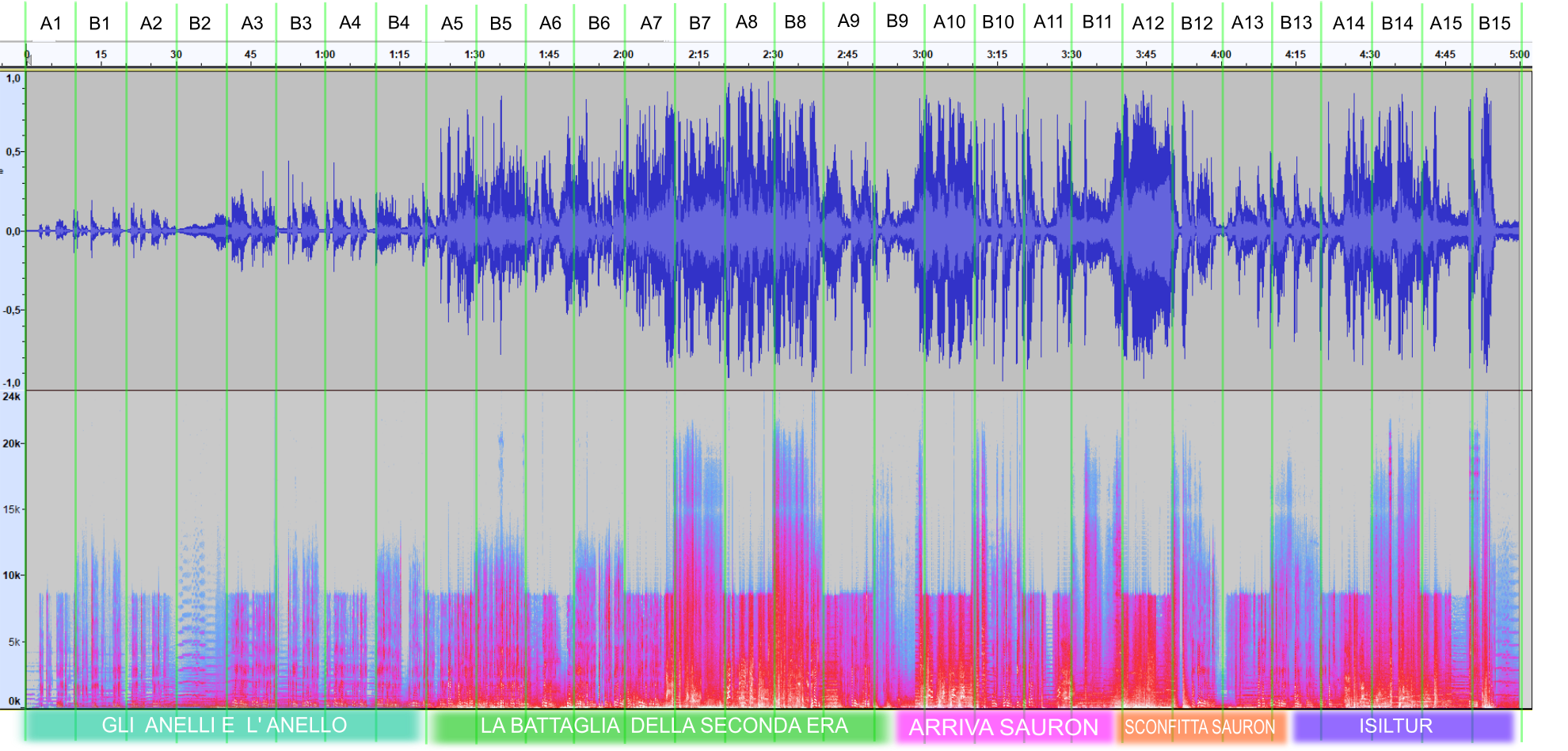Jump to the 2:00 time marker
This screenshot has height=751, width=1568.
pos(623,55)
